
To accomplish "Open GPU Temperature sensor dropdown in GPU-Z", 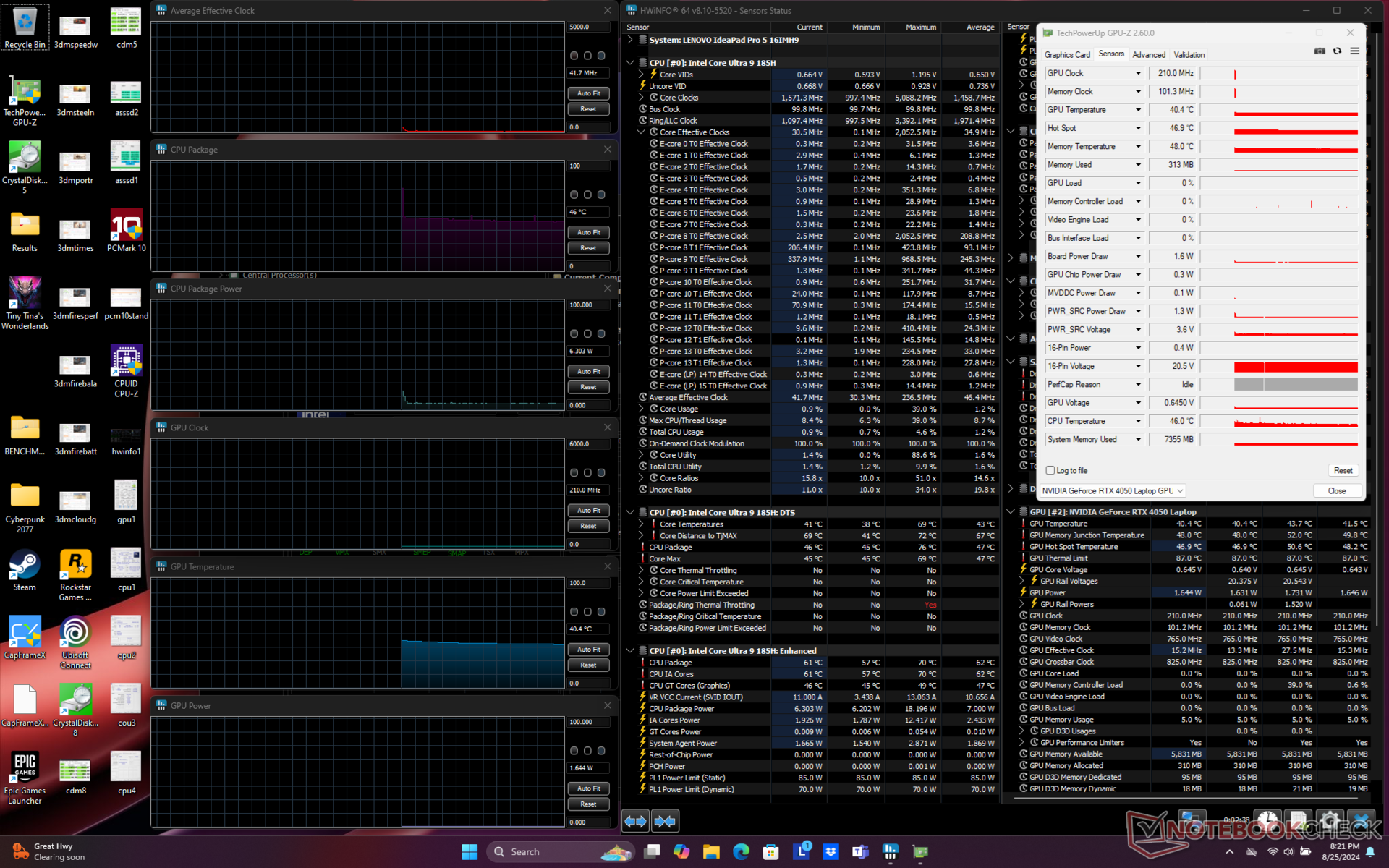I will tap(1138, 110).
